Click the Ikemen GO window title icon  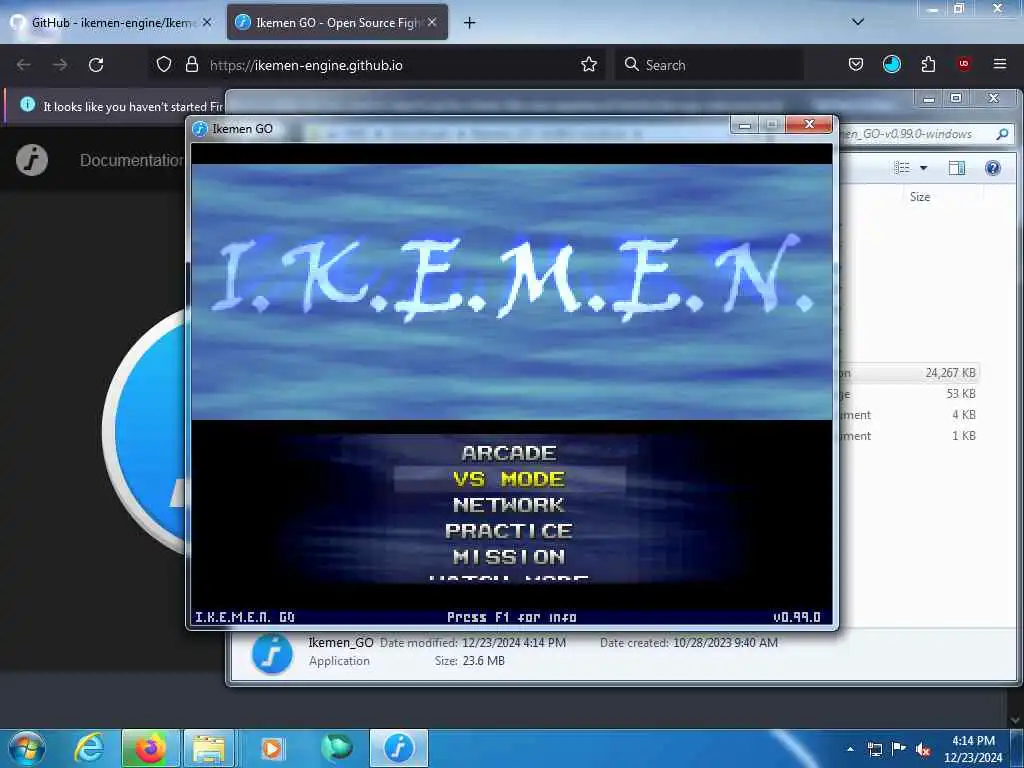click(200, 129)
